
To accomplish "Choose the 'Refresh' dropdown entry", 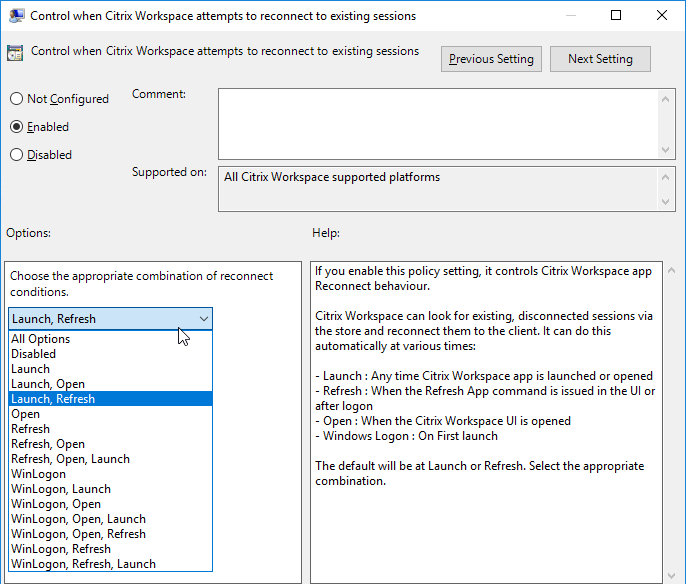I will (x=110, y=429).
